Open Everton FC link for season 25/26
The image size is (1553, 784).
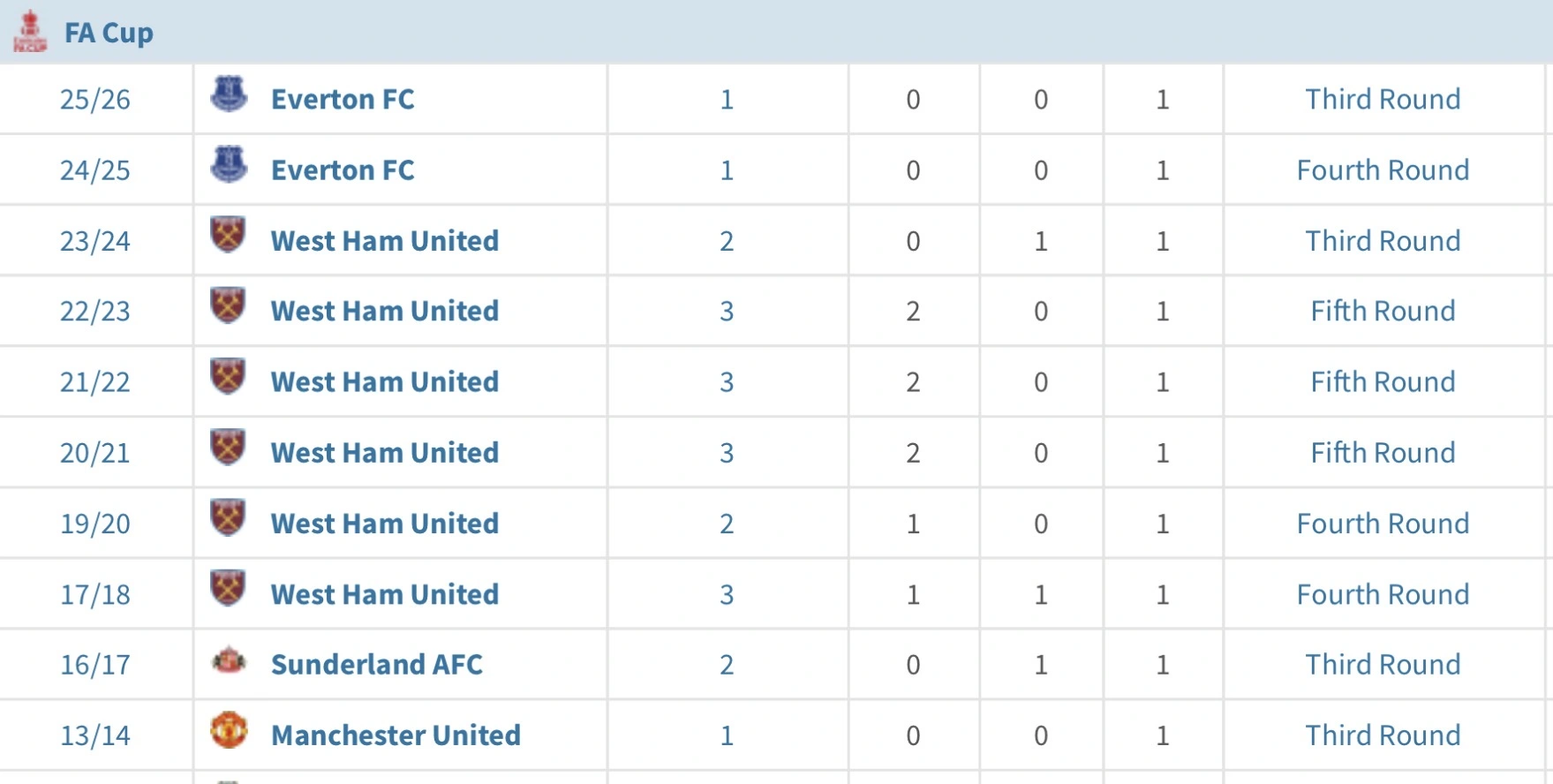click(x=343, y=99)
